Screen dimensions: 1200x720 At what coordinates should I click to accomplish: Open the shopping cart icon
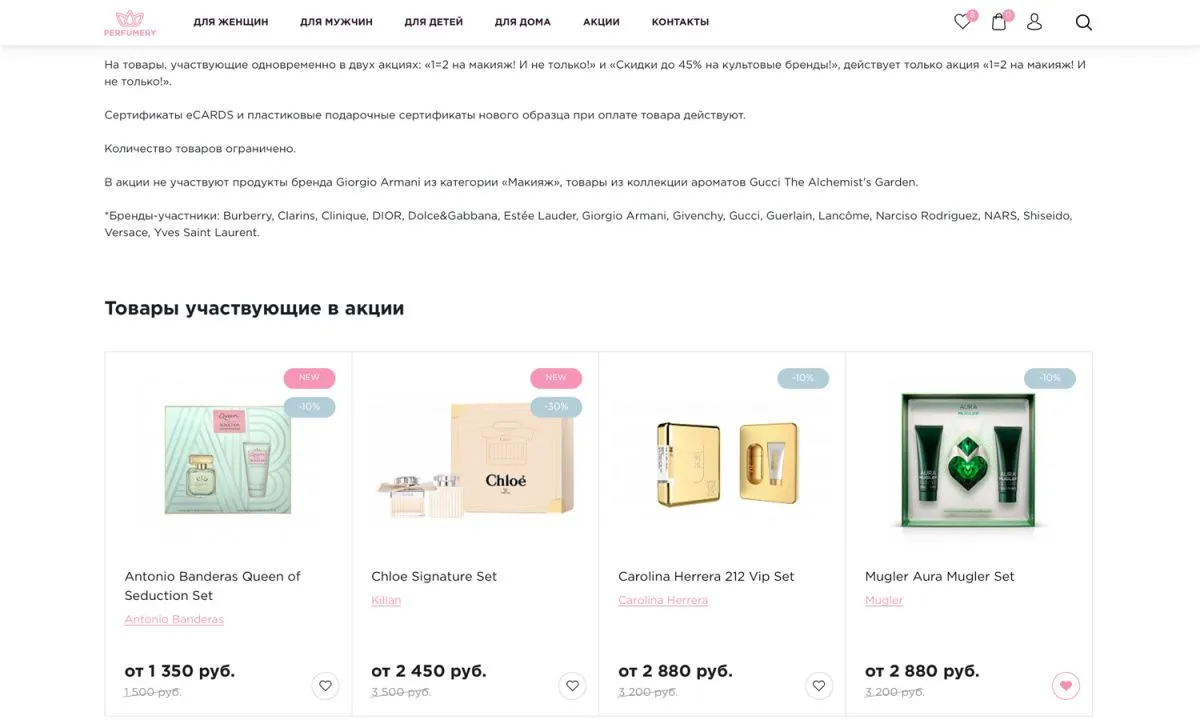(x=998, y=20)
